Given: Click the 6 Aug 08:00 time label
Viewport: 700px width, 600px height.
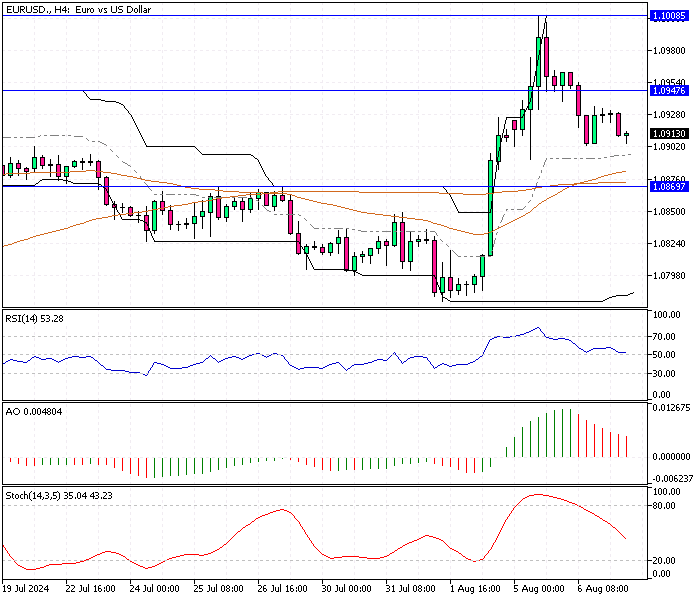Looking at the screenshot, I should point(602,590).
